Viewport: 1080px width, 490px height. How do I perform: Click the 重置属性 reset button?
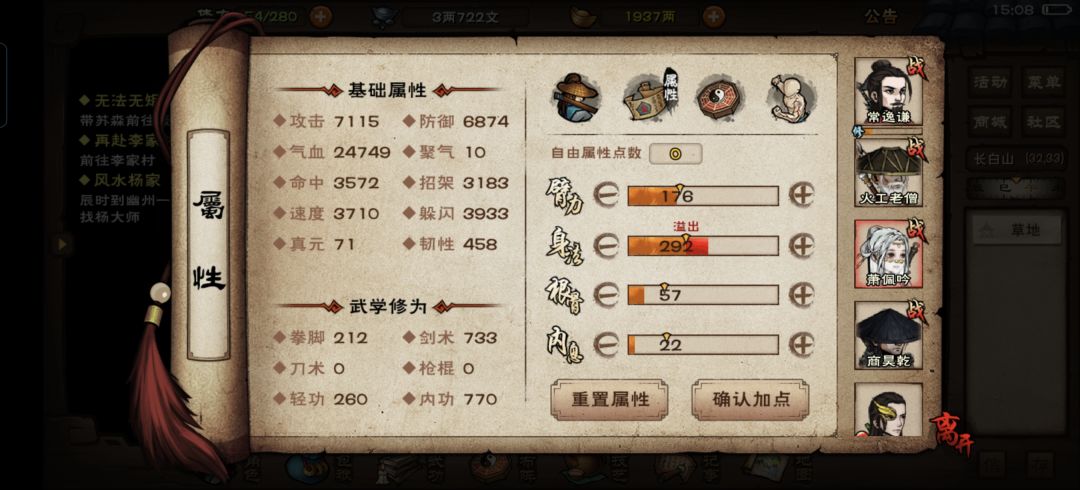[610, 400]
